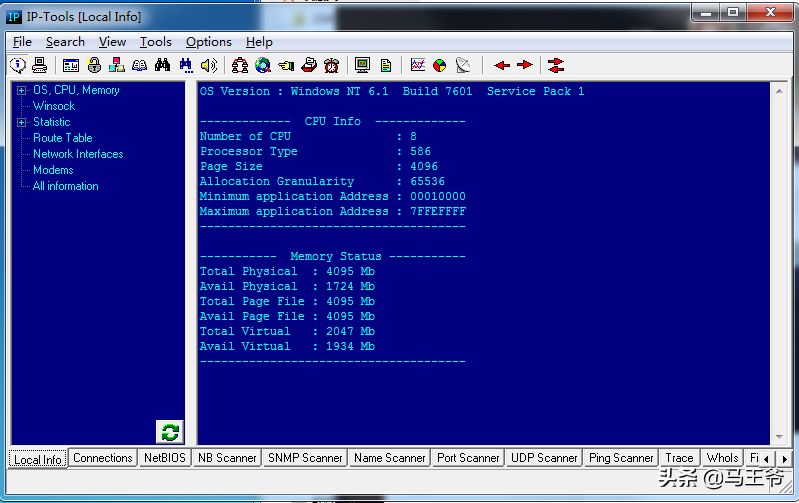Select All information in the tree
This screenshot has height=503, width=799.
(66, 186)
